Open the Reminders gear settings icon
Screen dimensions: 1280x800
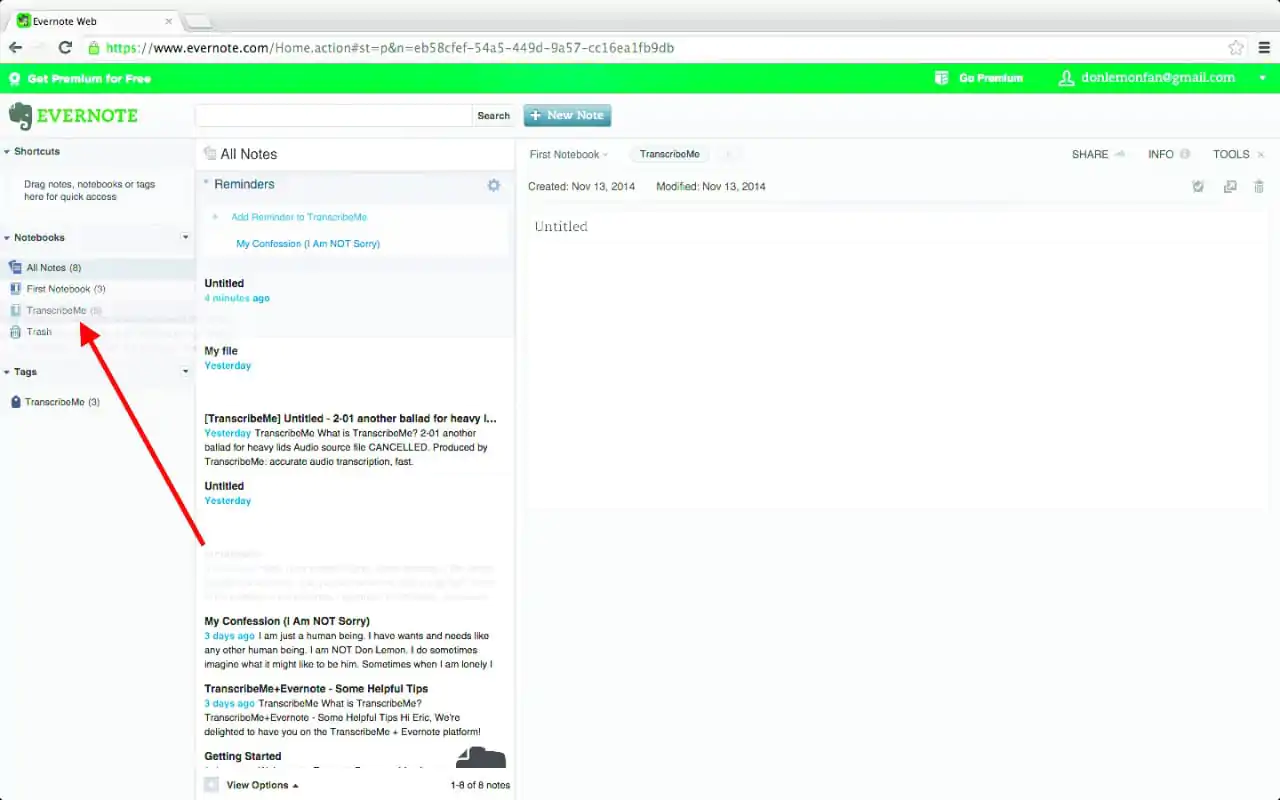[493, 185]
